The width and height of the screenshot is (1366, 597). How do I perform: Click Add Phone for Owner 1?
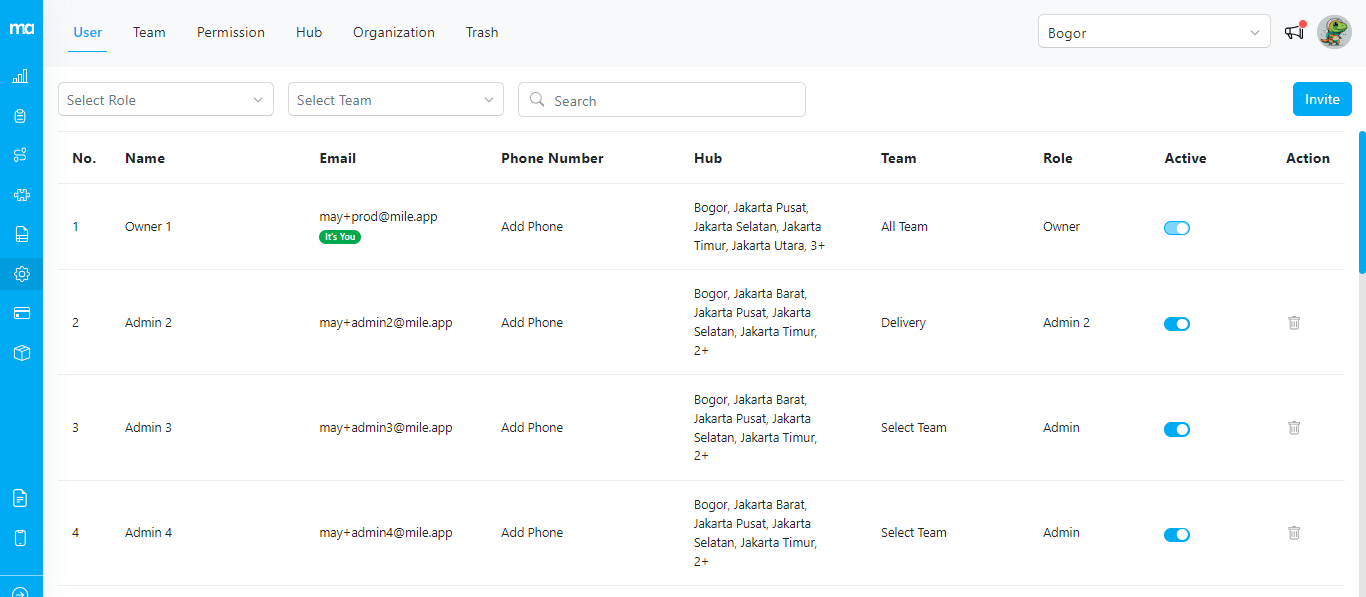(x=532, y=227)
